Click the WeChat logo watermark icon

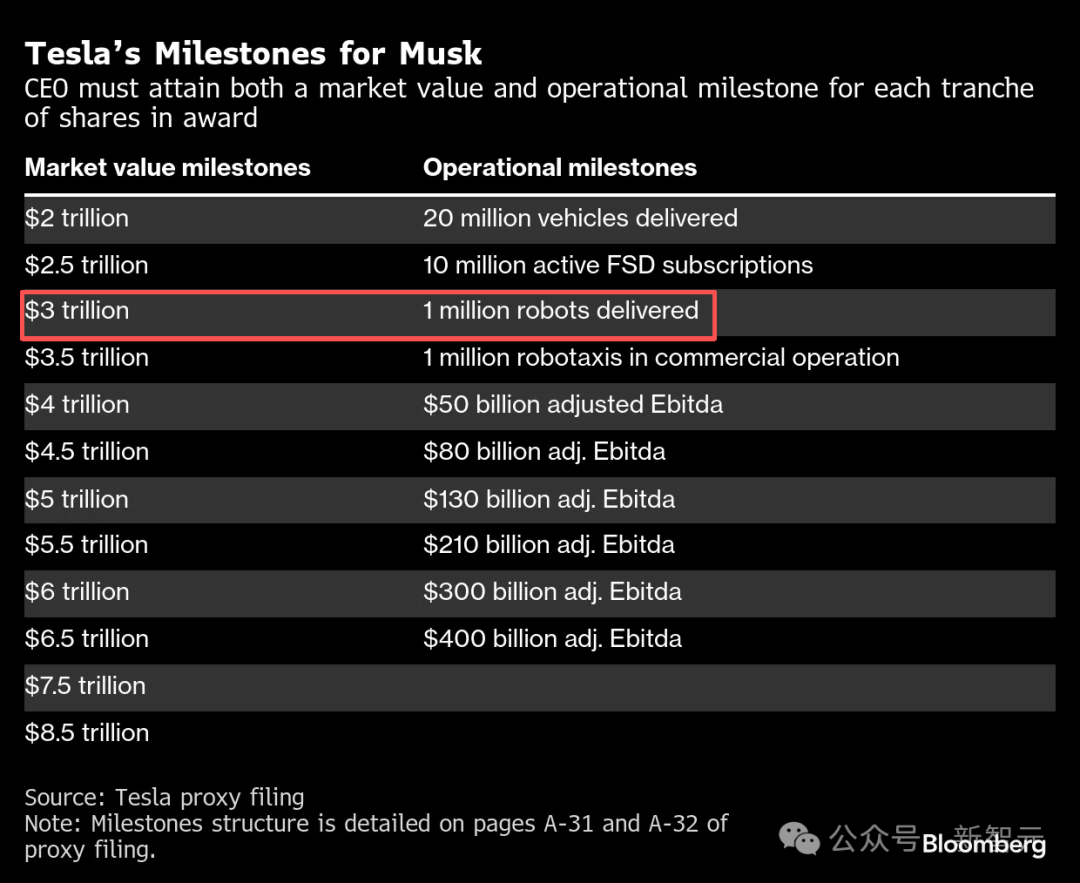(x=800, y=838)
